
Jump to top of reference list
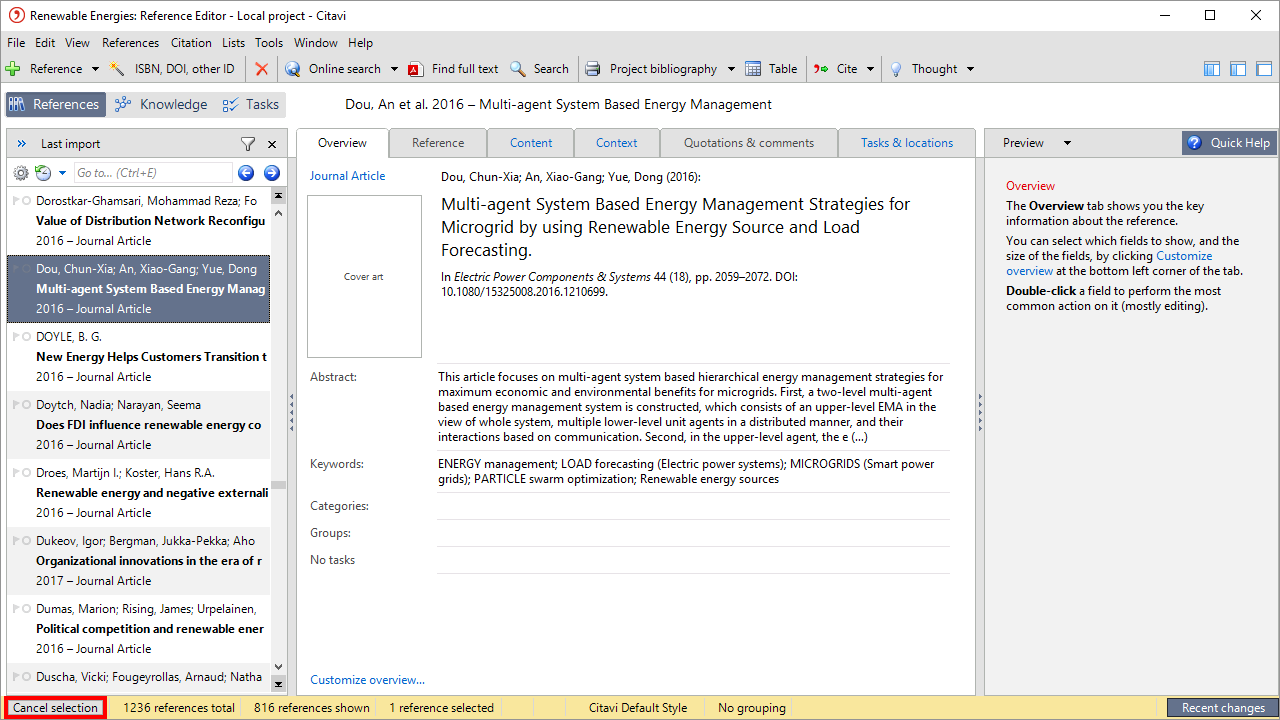(x=279, y=197)
